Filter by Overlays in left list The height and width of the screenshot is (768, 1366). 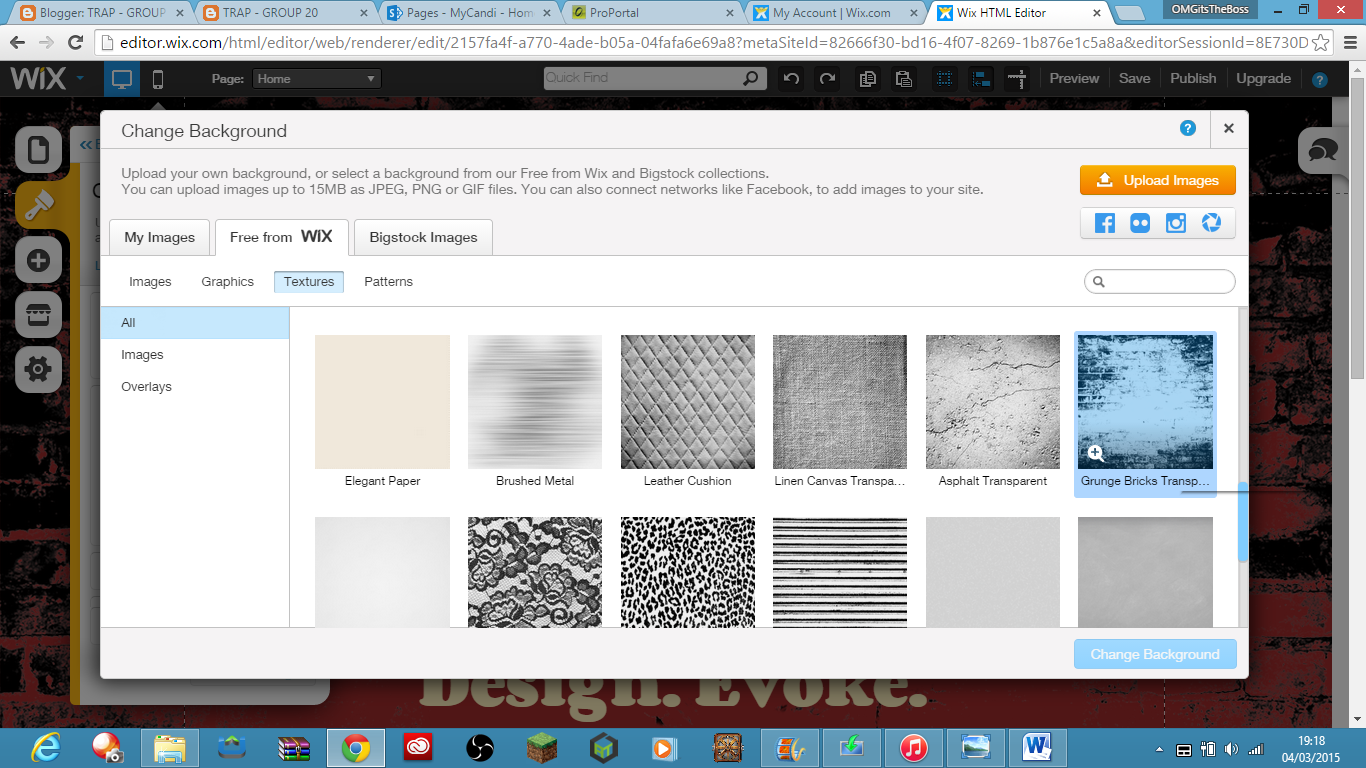point(146,387)
